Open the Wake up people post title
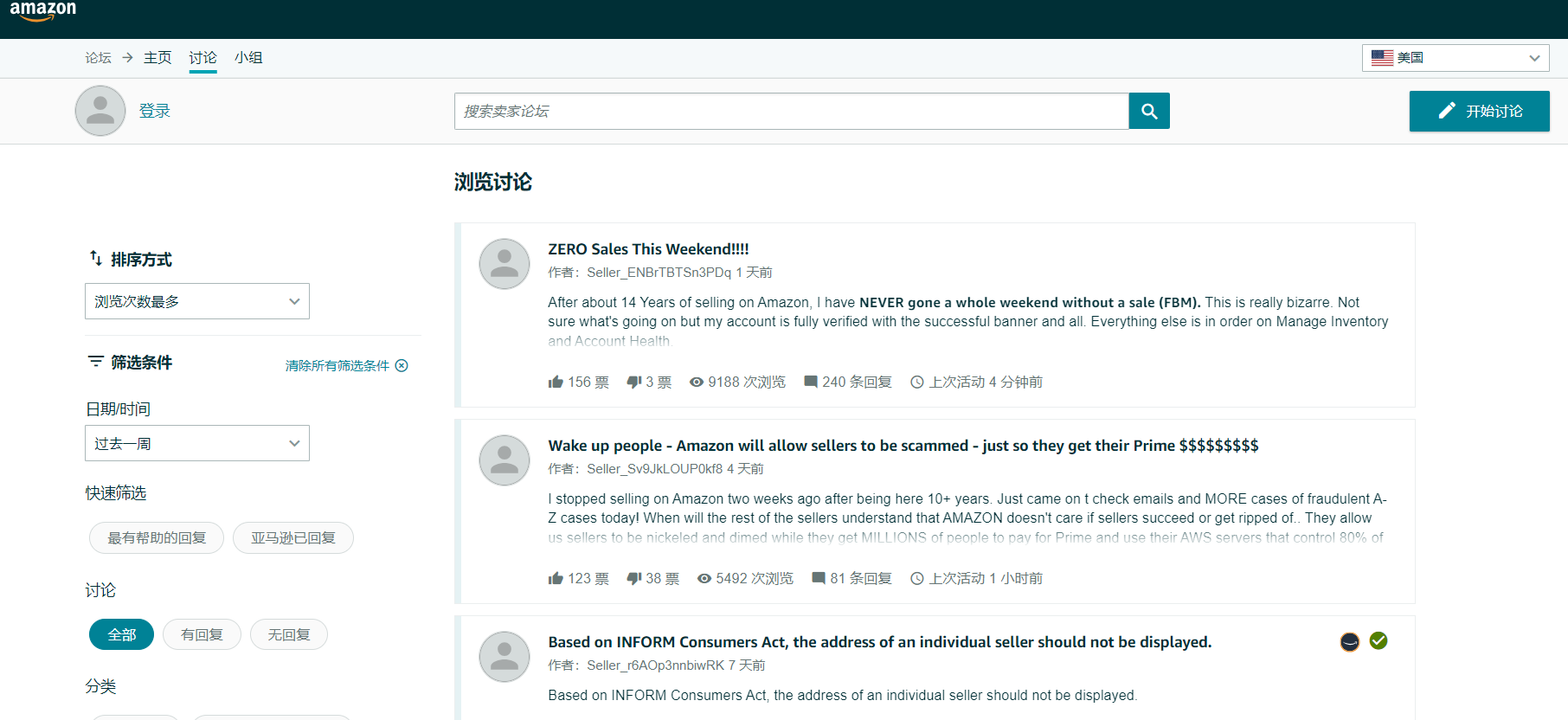 [903, 446]
